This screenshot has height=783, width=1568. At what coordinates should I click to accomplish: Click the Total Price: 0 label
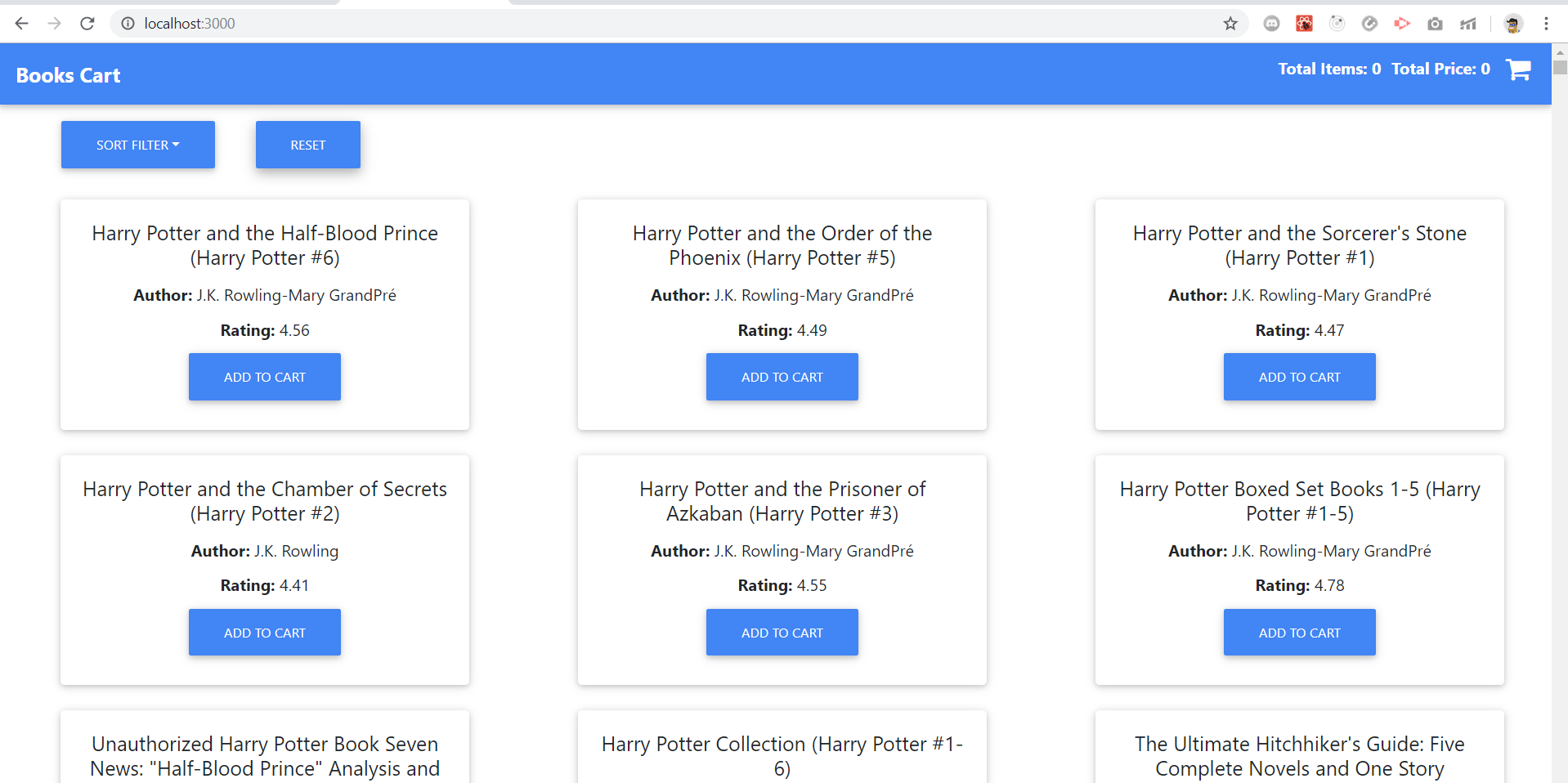click(1440, 69)
